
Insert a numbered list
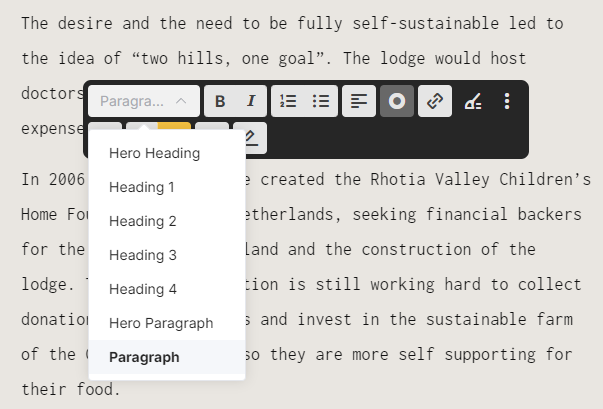(x=288, y=101)
